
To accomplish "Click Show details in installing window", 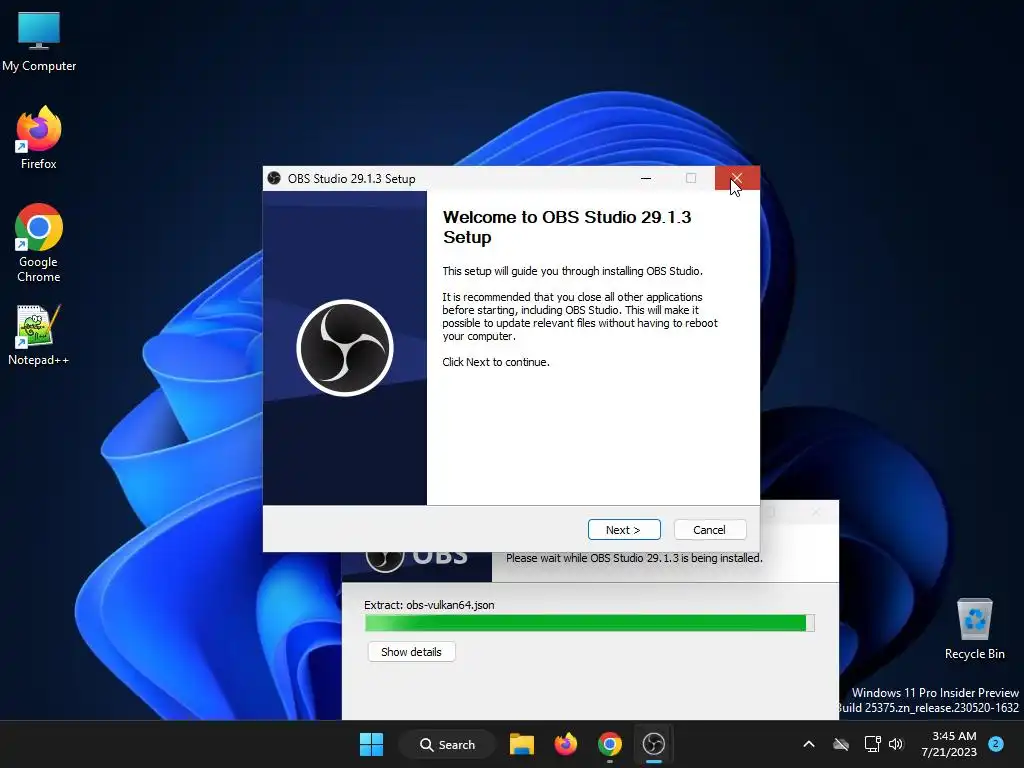I will 411,652.
